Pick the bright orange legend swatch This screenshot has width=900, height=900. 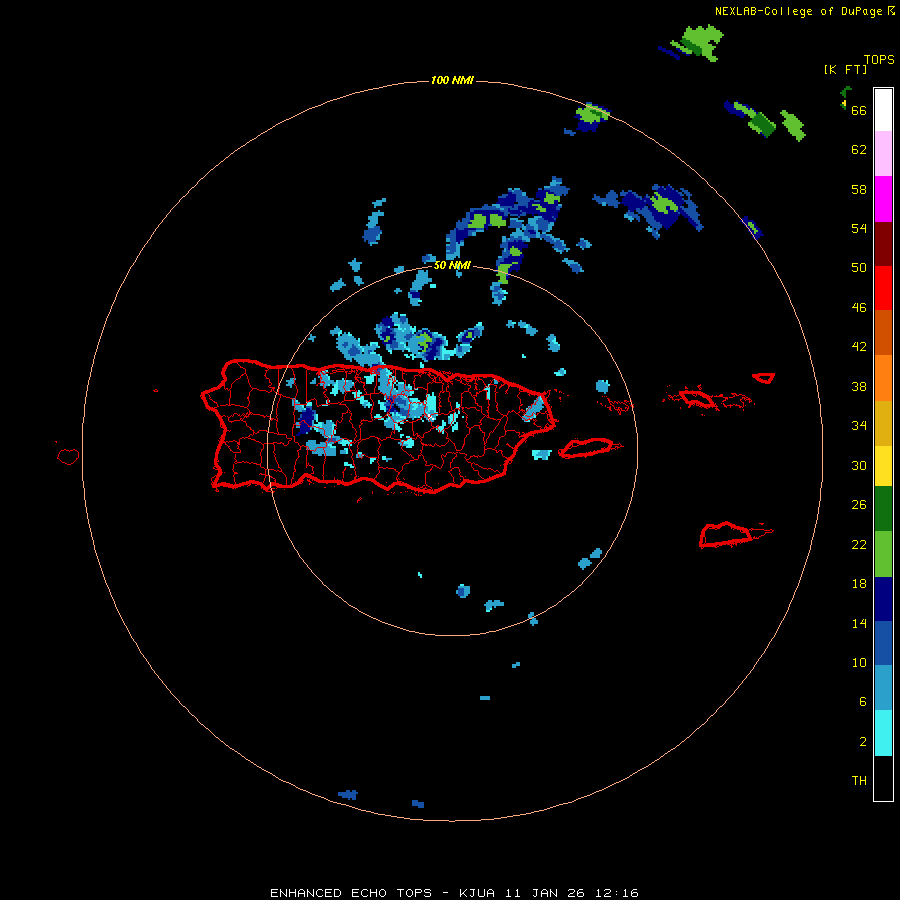pyautogui.click(x=883, y=378)
